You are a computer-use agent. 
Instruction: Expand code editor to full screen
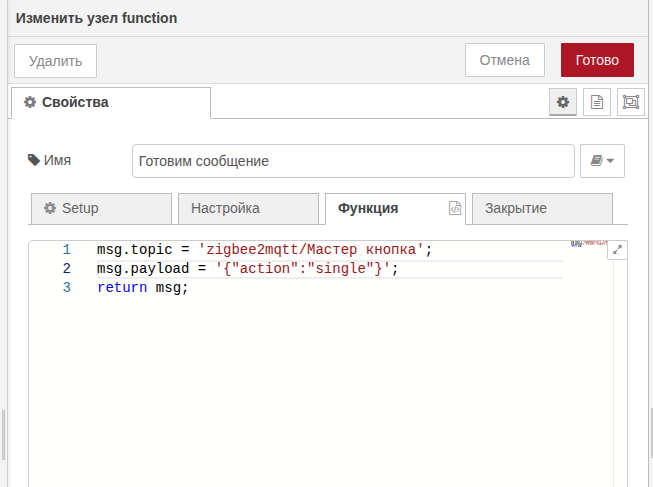click(617, 250)
